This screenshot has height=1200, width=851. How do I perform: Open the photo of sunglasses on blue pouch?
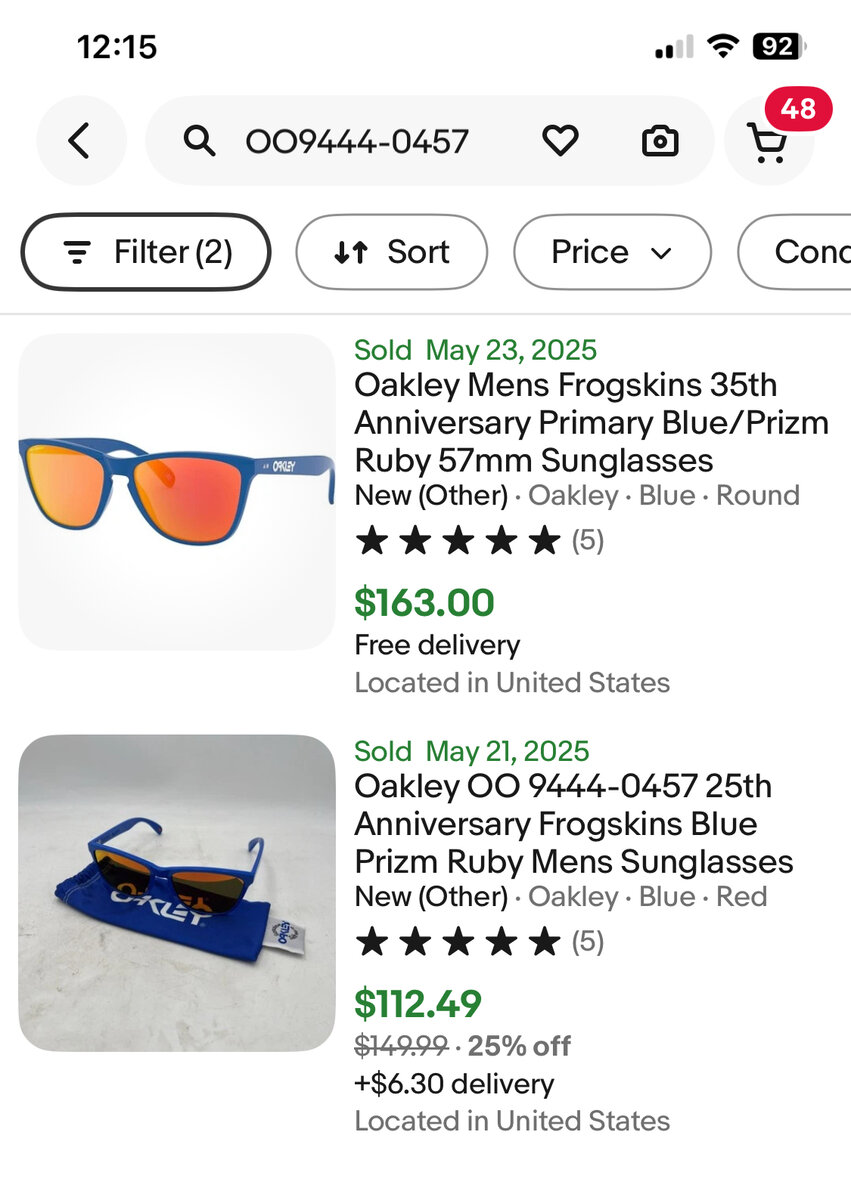177,893
